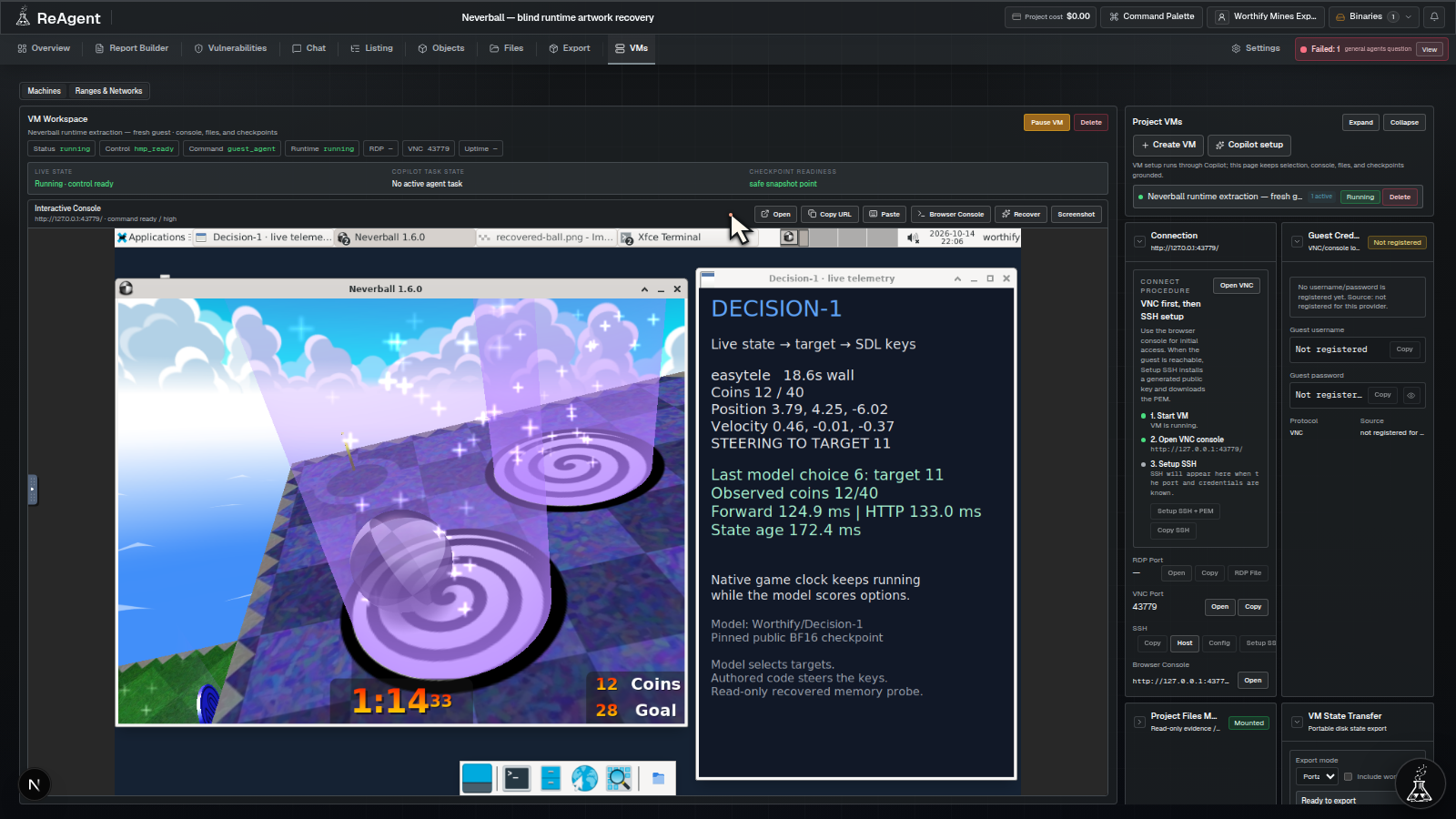Tick the Include checkbox in Export mode
The width and height of the screenshot is (1456, 819).
point(1348,776)
